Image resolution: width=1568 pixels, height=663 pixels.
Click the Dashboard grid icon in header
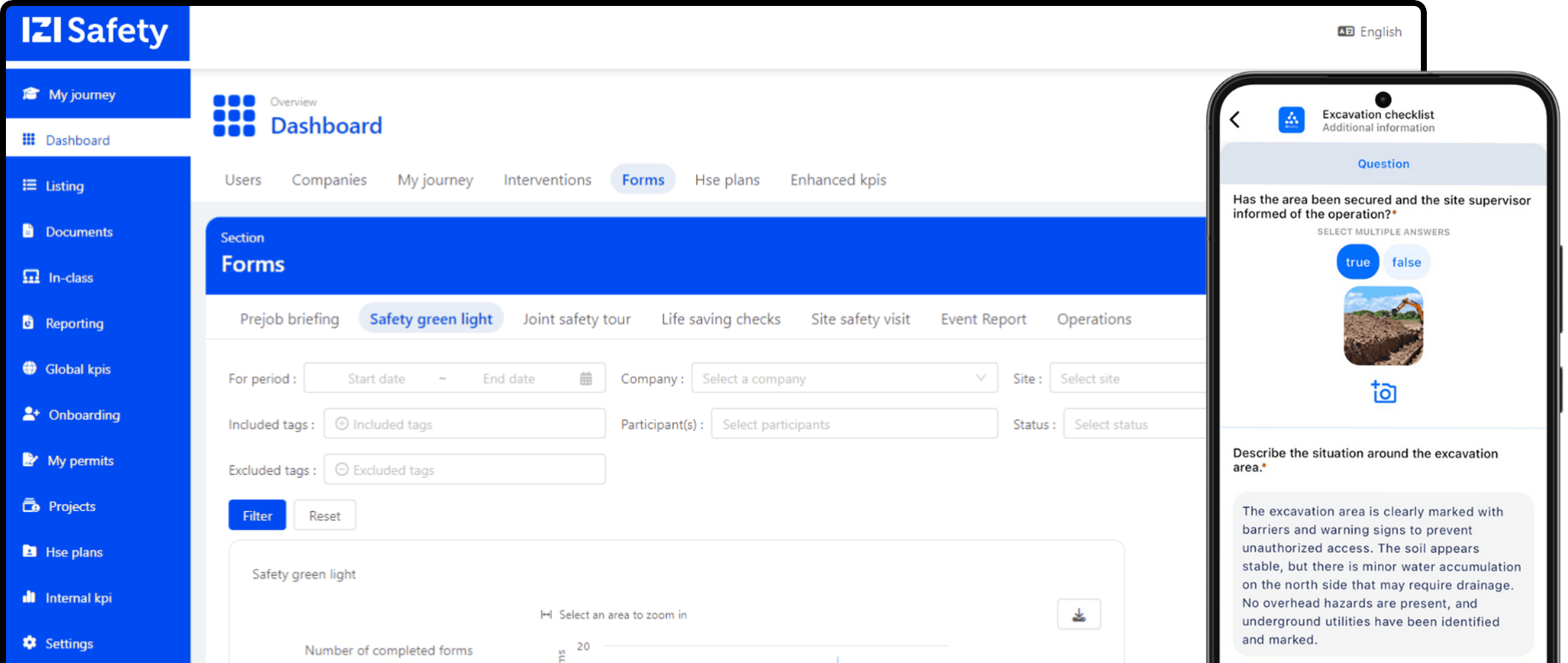point(234,115)
